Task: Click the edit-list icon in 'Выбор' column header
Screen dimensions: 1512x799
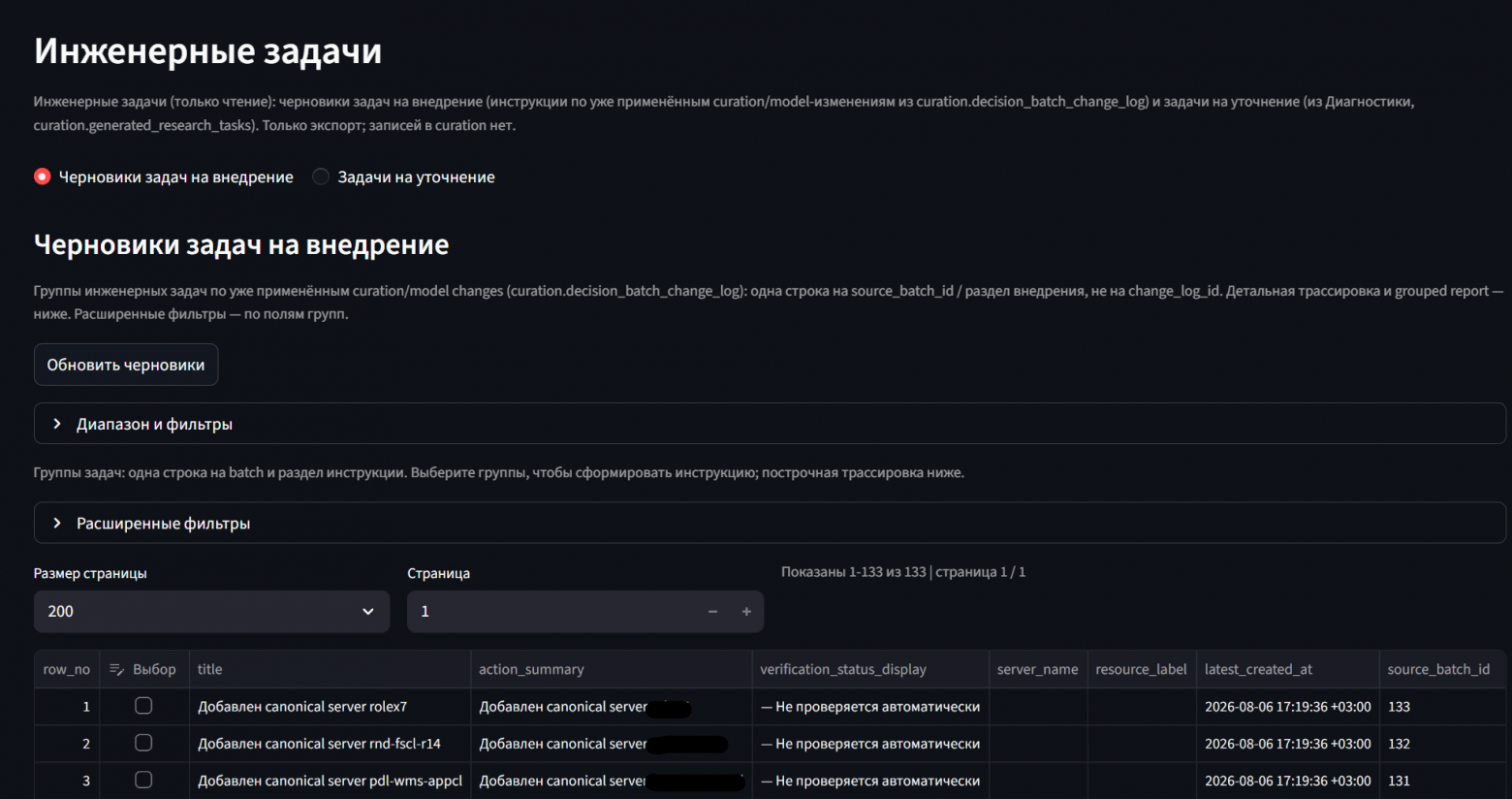Action: (x=117, y=669)
